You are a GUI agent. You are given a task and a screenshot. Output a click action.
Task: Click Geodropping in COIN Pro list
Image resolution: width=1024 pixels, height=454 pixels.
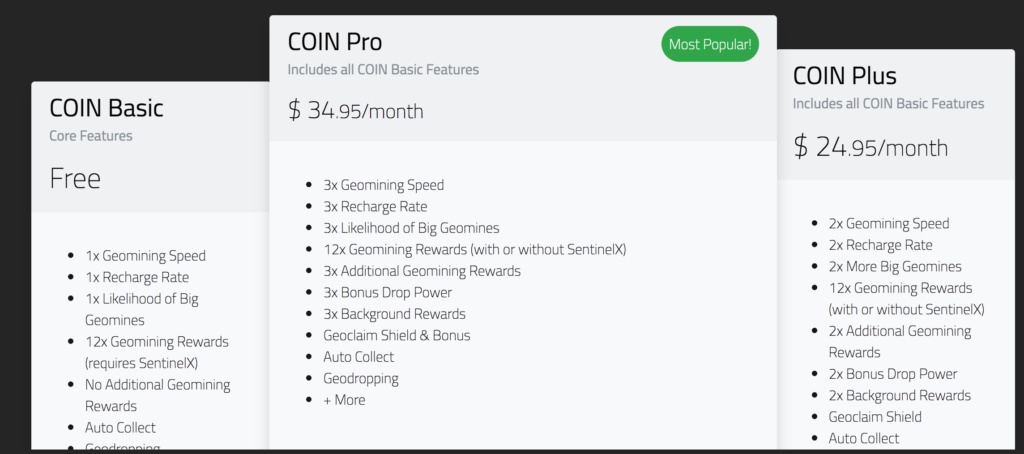click(360, 378)
